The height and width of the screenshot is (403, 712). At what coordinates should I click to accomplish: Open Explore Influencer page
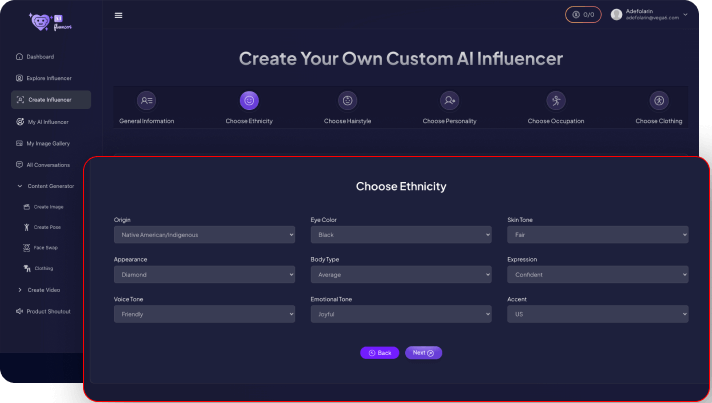[x=49, y=78]
